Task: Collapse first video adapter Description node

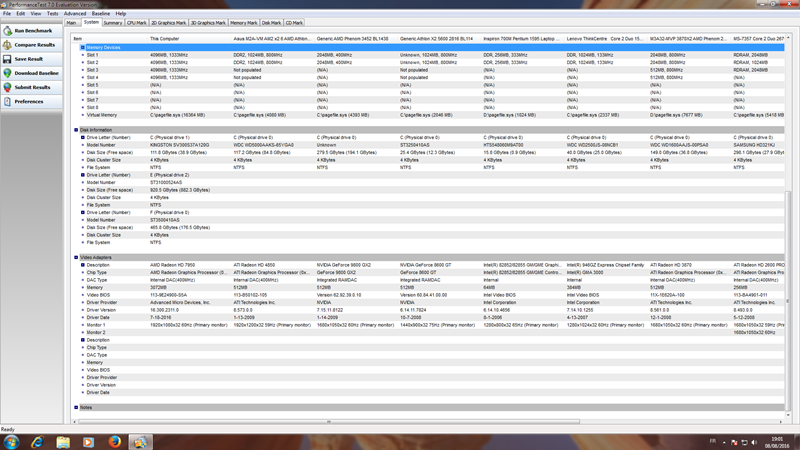Action: (83, 265)
